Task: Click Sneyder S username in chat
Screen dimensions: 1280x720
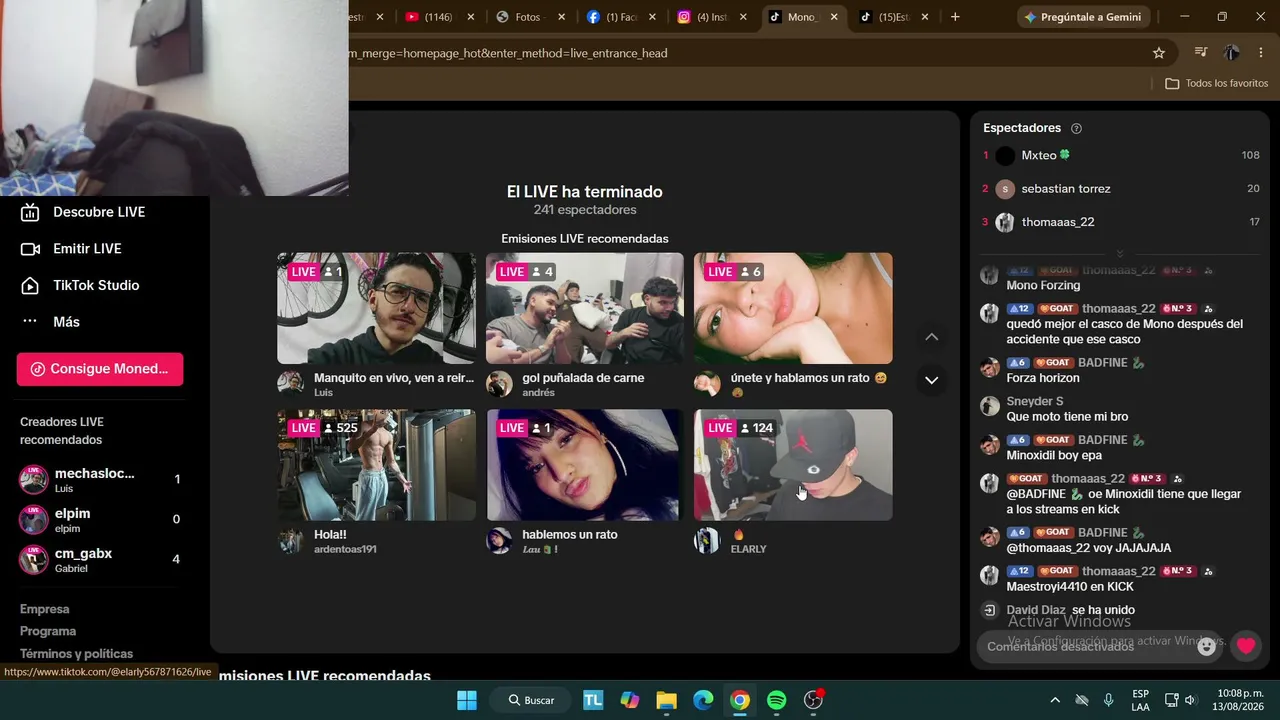Action: pos(1035,401)
